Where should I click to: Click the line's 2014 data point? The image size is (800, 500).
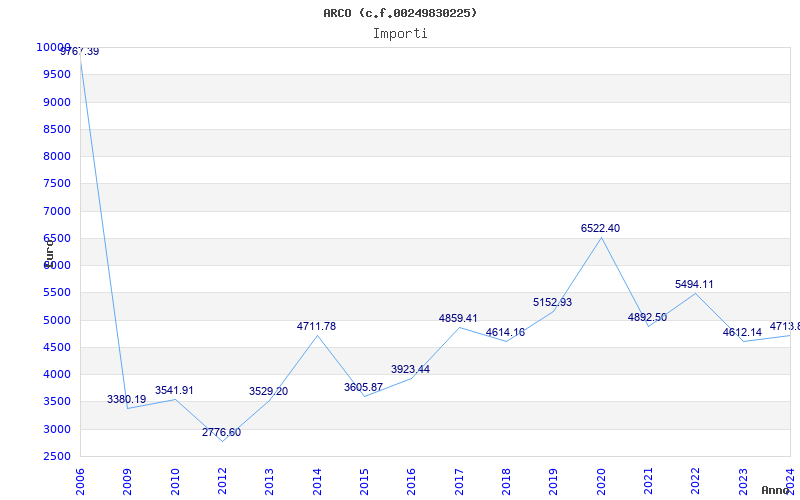[x=317, y=335]
